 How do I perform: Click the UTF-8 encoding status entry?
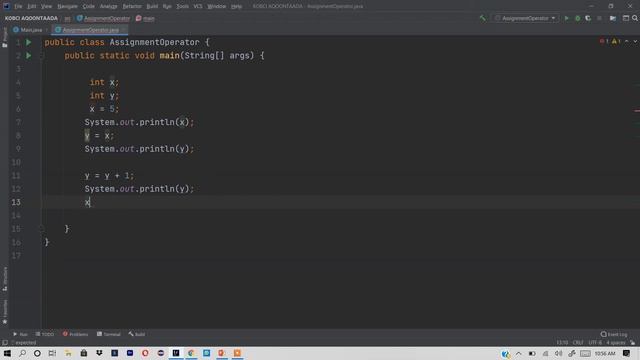click(x=595, y=343)
